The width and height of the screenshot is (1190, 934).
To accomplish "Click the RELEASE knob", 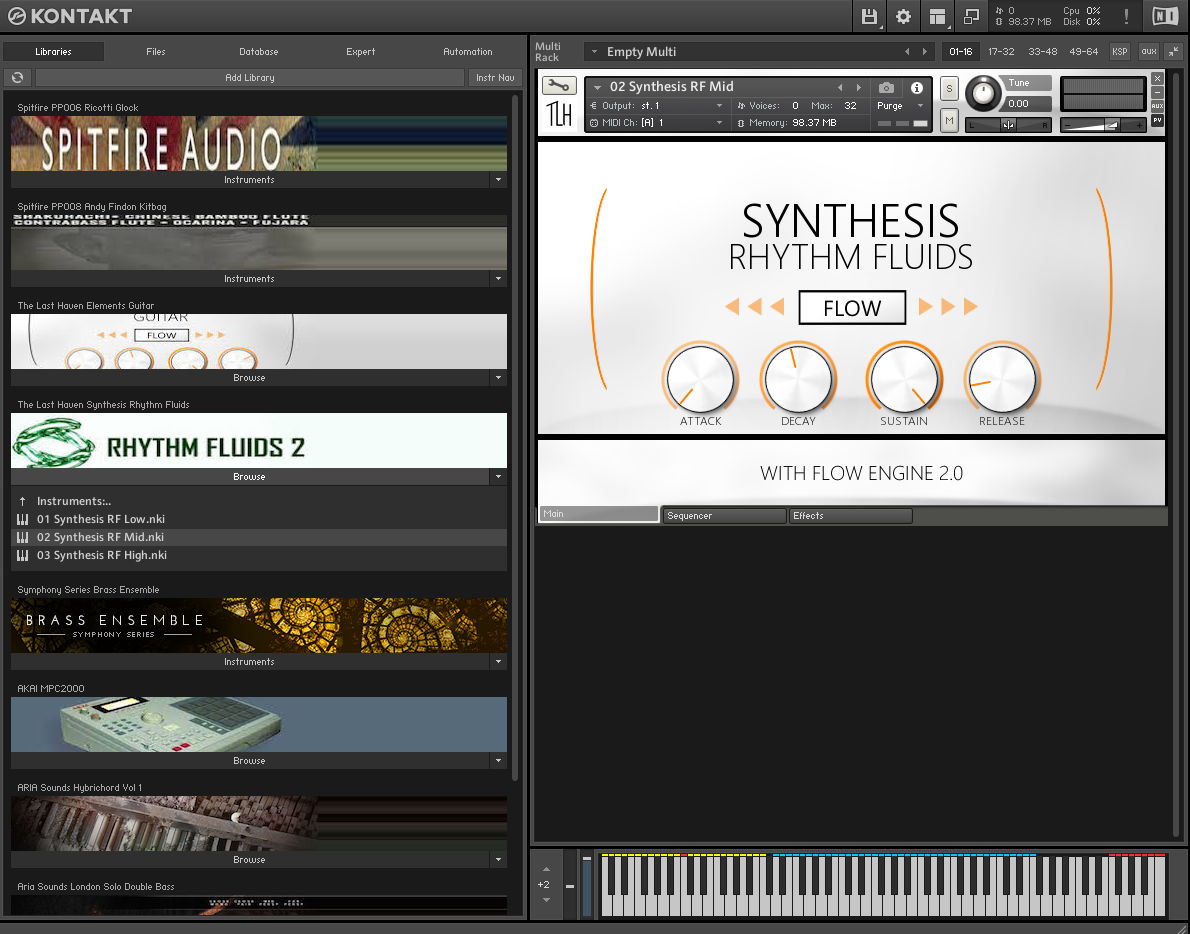I will click(1002, 379).
